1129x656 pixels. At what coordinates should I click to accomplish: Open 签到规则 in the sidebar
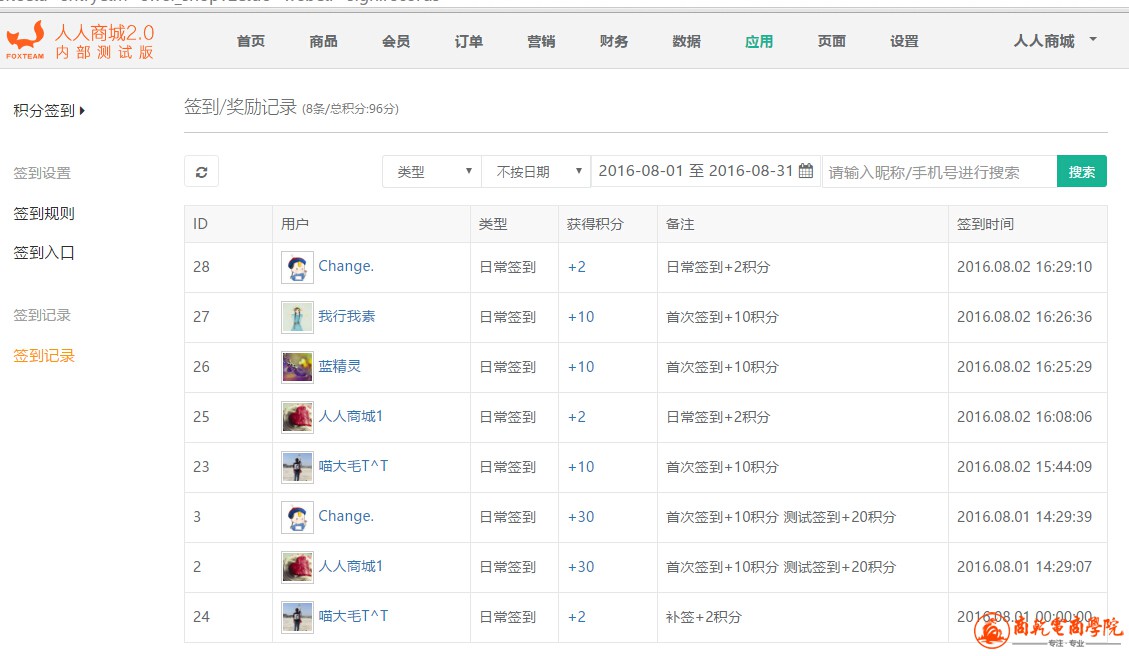44,213
